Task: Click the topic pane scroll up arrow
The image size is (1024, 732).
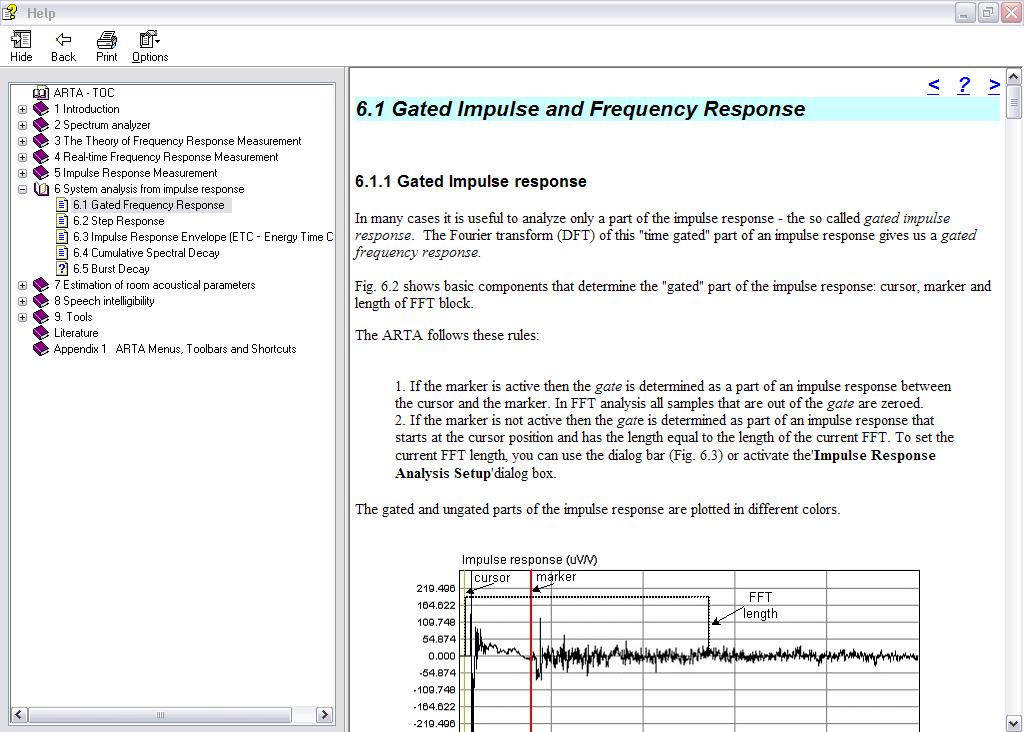Action: [1014, 77]
